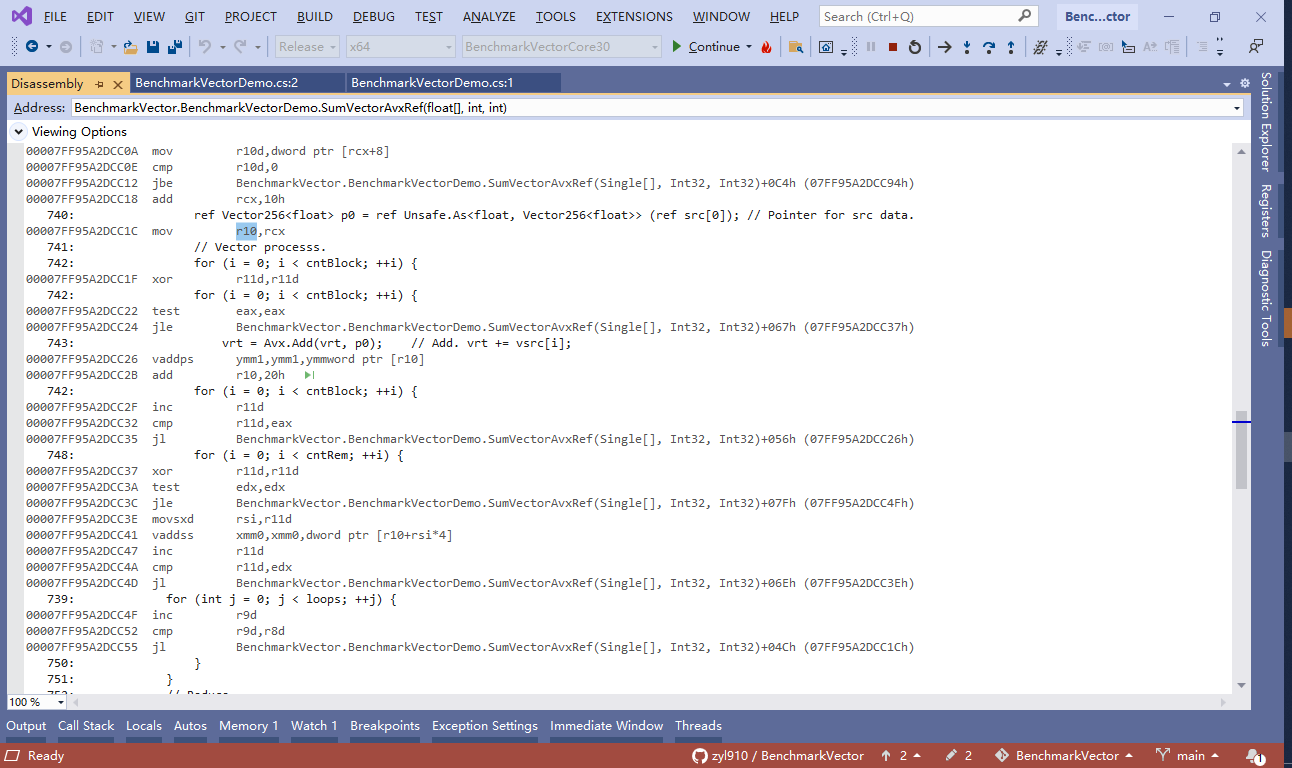Click the Hot Reload flame icon

point(767,47)
